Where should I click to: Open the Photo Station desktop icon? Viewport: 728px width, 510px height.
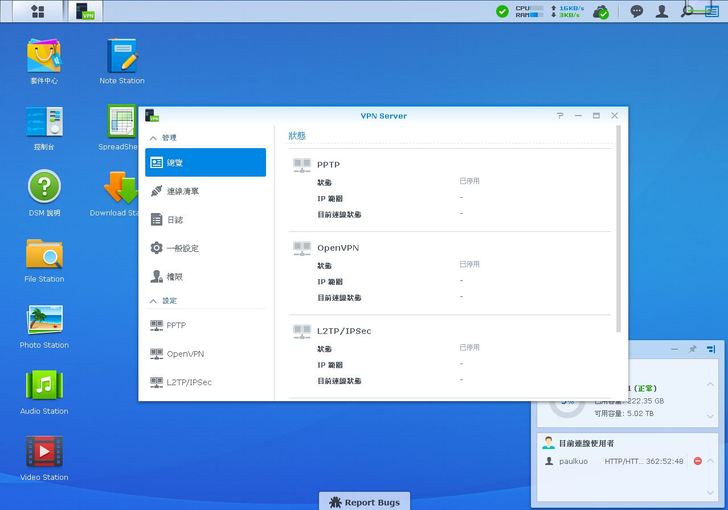point(44,320)
